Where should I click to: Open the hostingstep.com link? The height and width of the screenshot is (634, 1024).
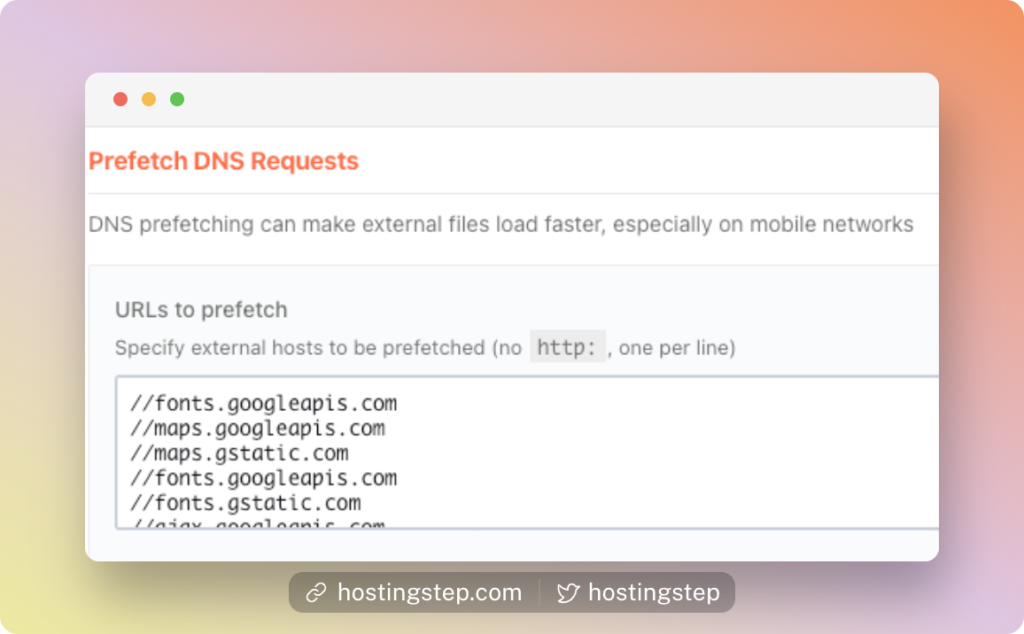pos(429,592)
